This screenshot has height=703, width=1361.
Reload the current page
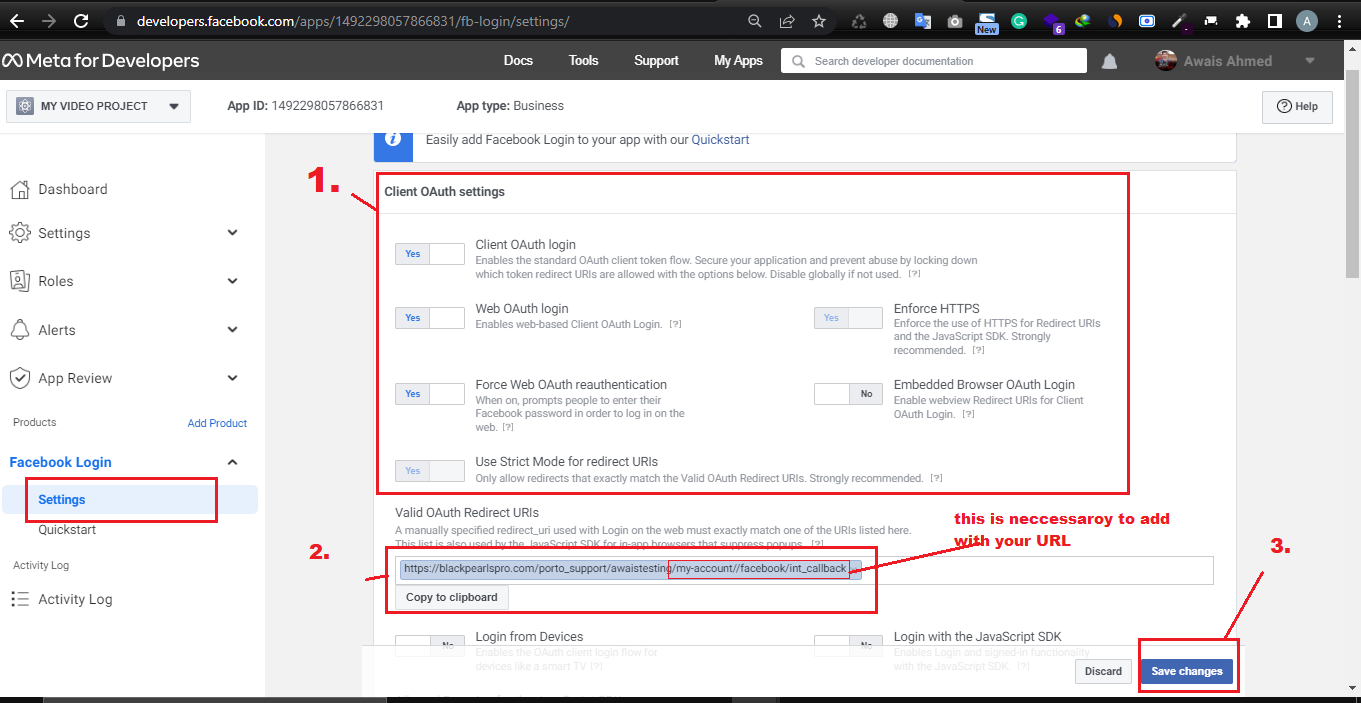coord(81,20)
